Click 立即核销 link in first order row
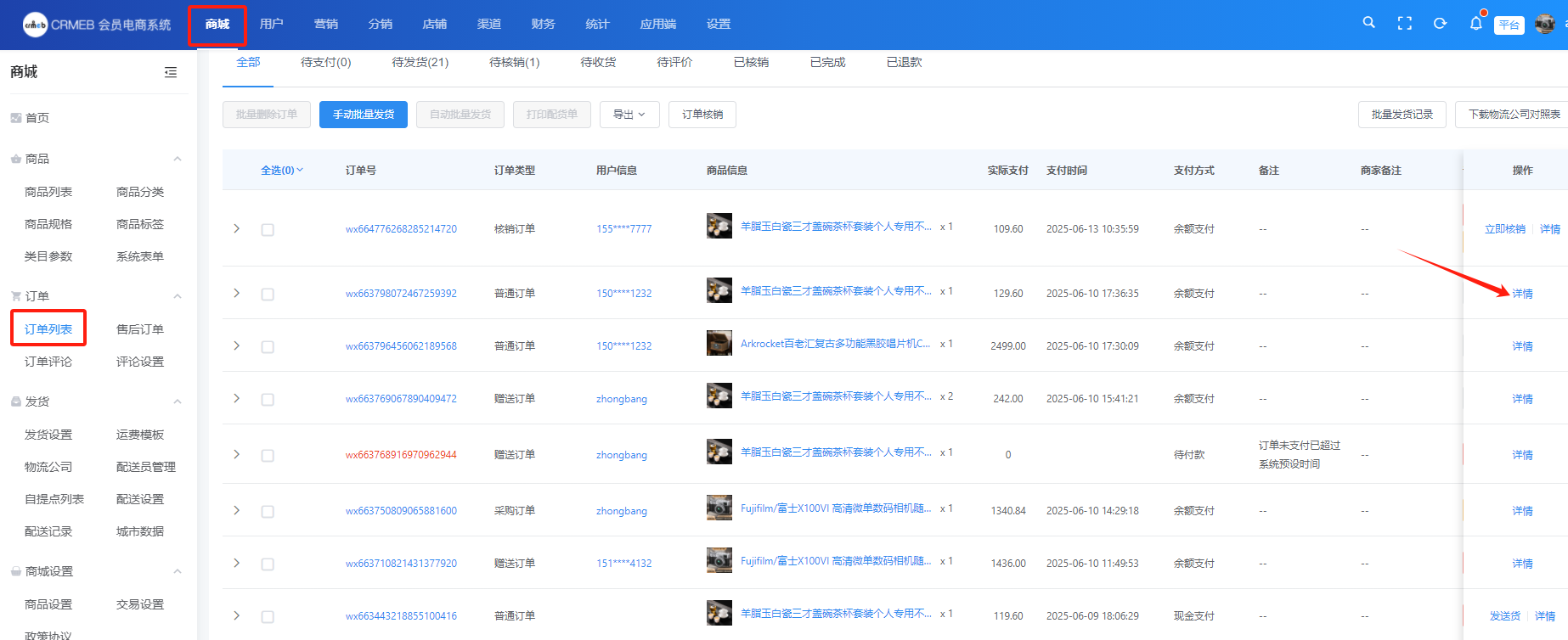This screenshot has width=1568, height=640. tap(1504, 229)
